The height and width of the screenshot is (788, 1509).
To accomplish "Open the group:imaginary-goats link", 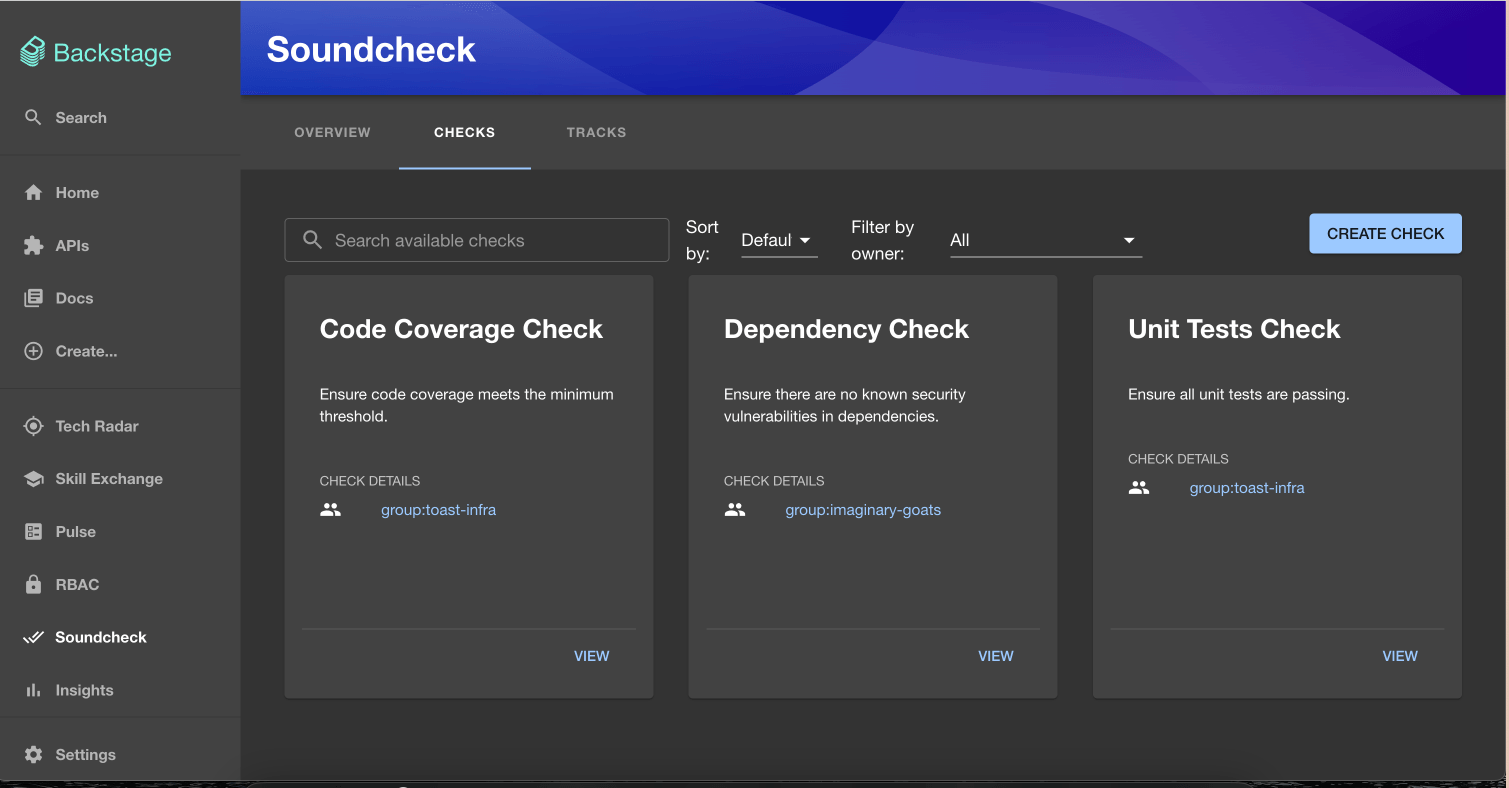I will (x=863, y=510).
